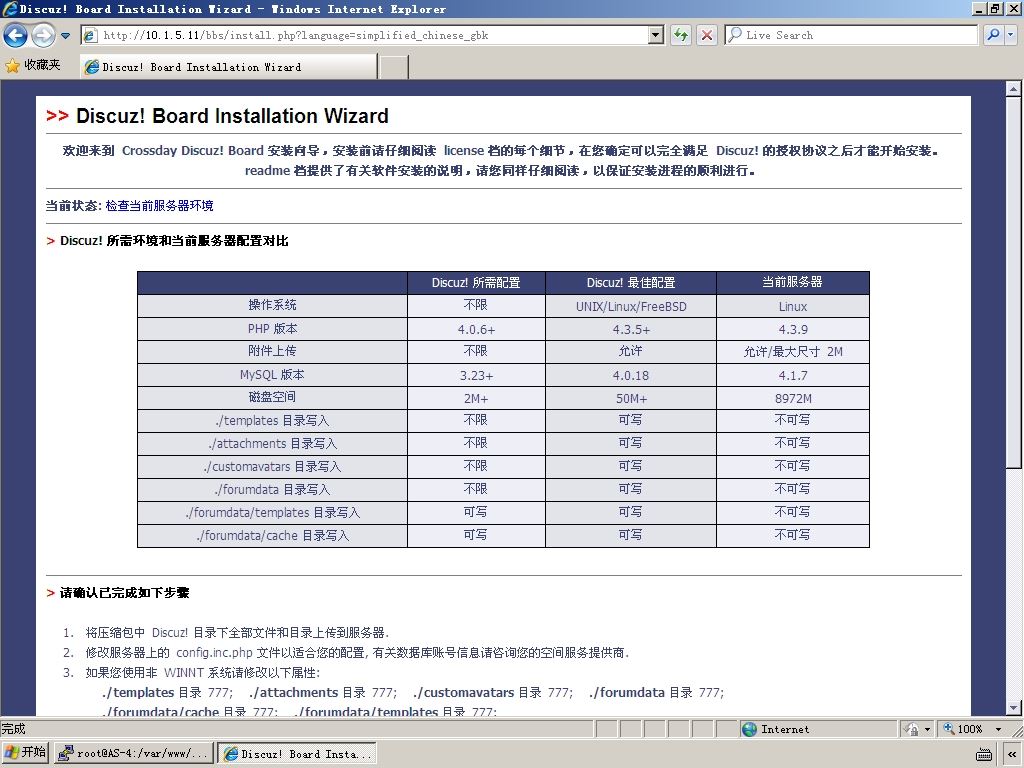
Task: Click the ./forumdata 目录写入 row label
Action: pos(272,489)
